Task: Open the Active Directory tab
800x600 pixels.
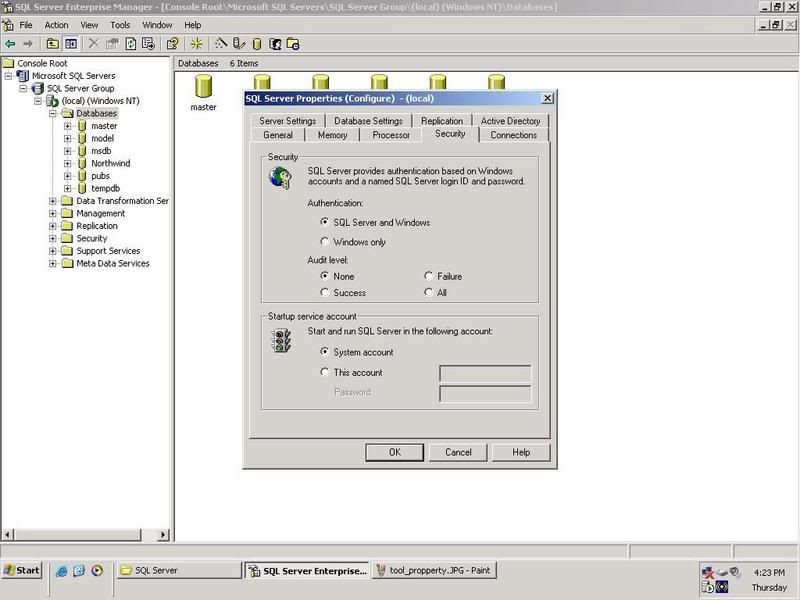Action: point(510,121)
